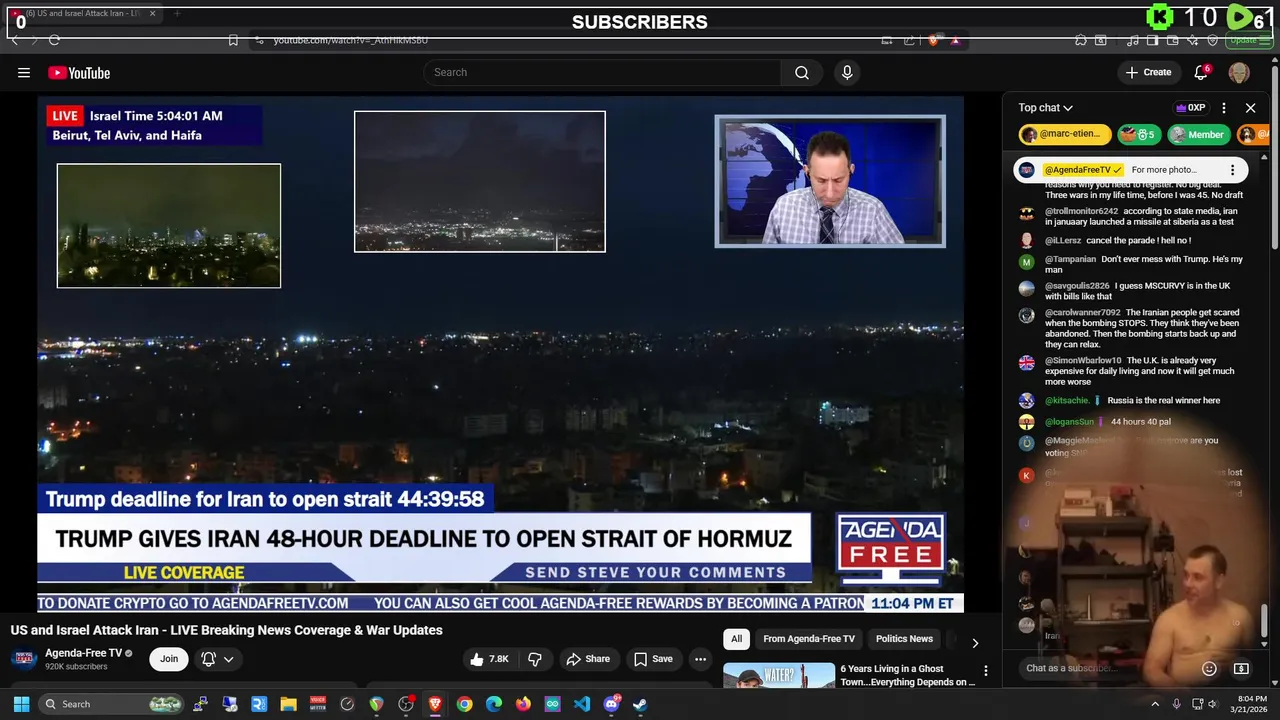The width and height of the screenshot is (1280, 720).
Task: Open Brave from the taskbar
Action: coord(435,704)
